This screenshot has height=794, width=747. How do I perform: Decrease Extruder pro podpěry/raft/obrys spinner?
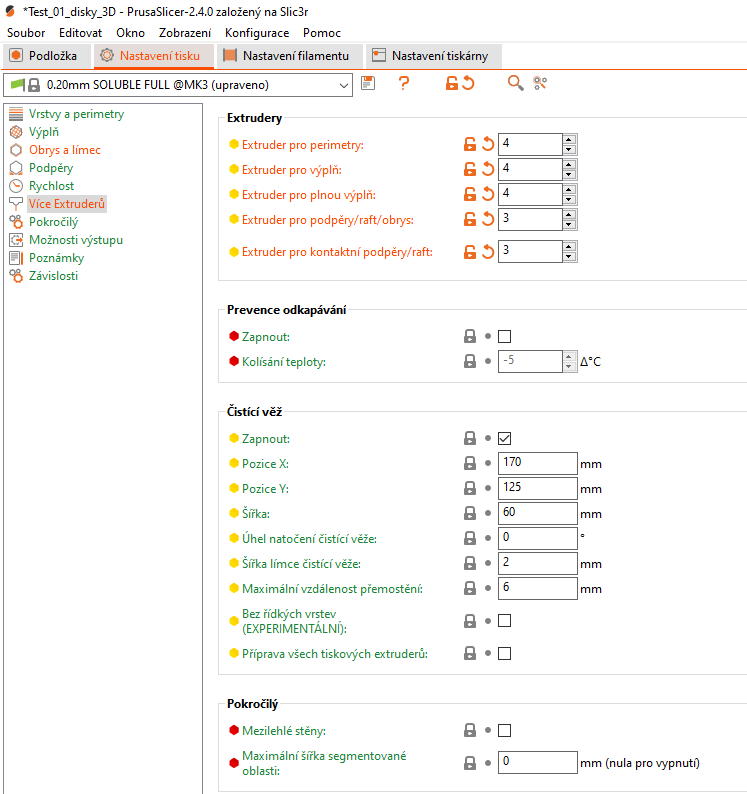(x=569, y=225)
